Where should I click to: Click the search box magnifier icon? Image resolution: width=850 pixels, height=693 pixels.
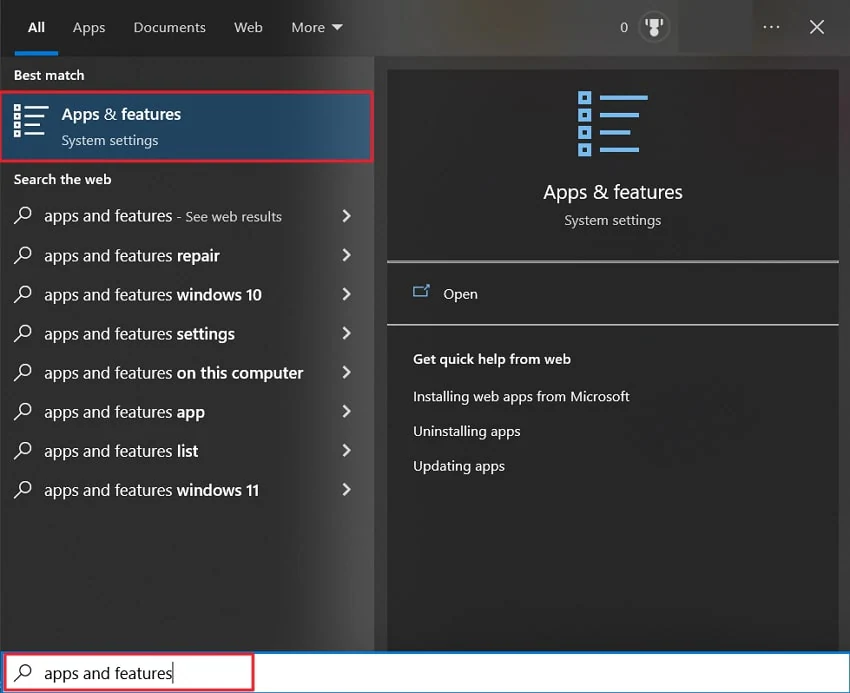23,672
